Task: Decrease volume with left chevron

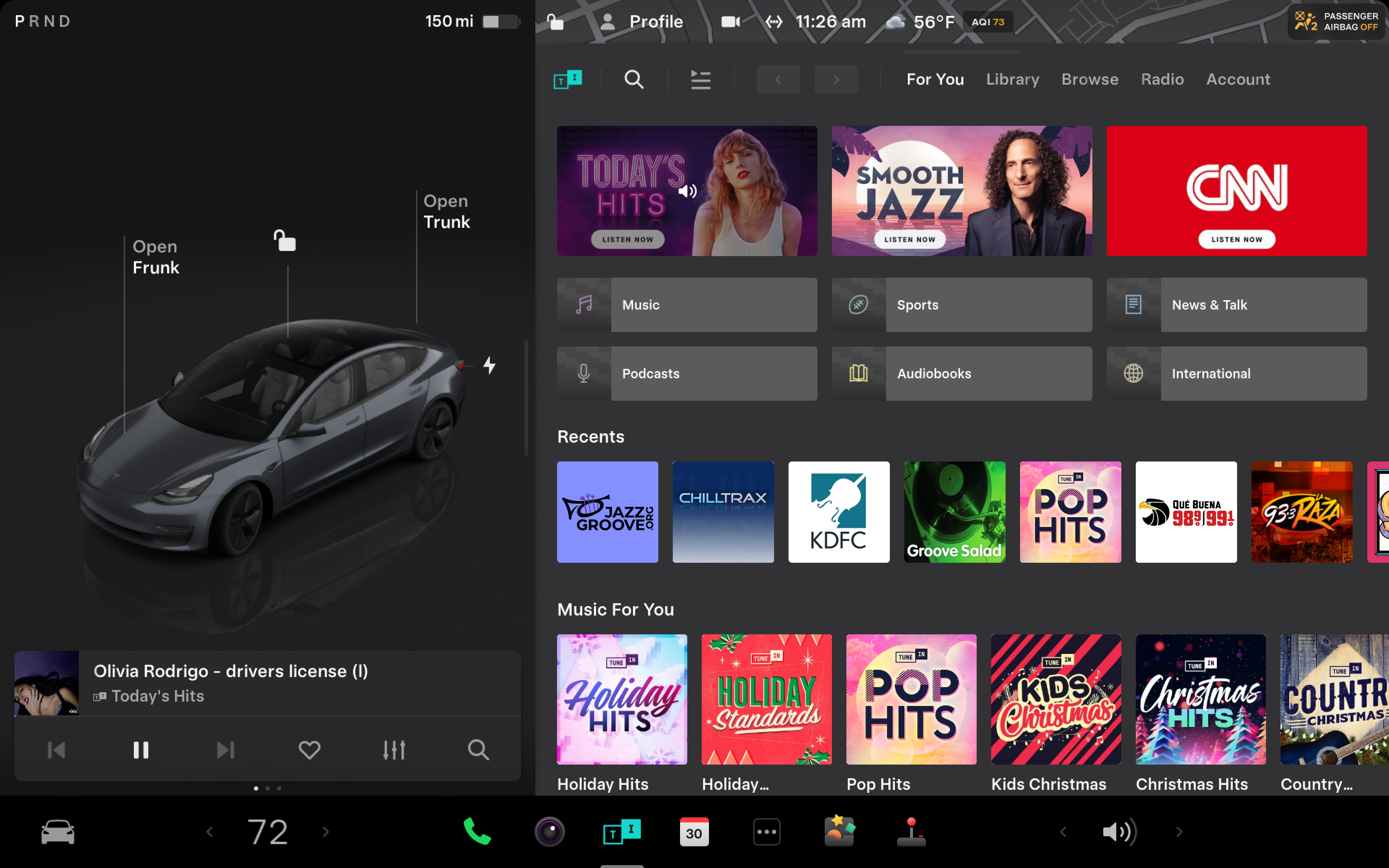Action: (x=1063, y=831)
